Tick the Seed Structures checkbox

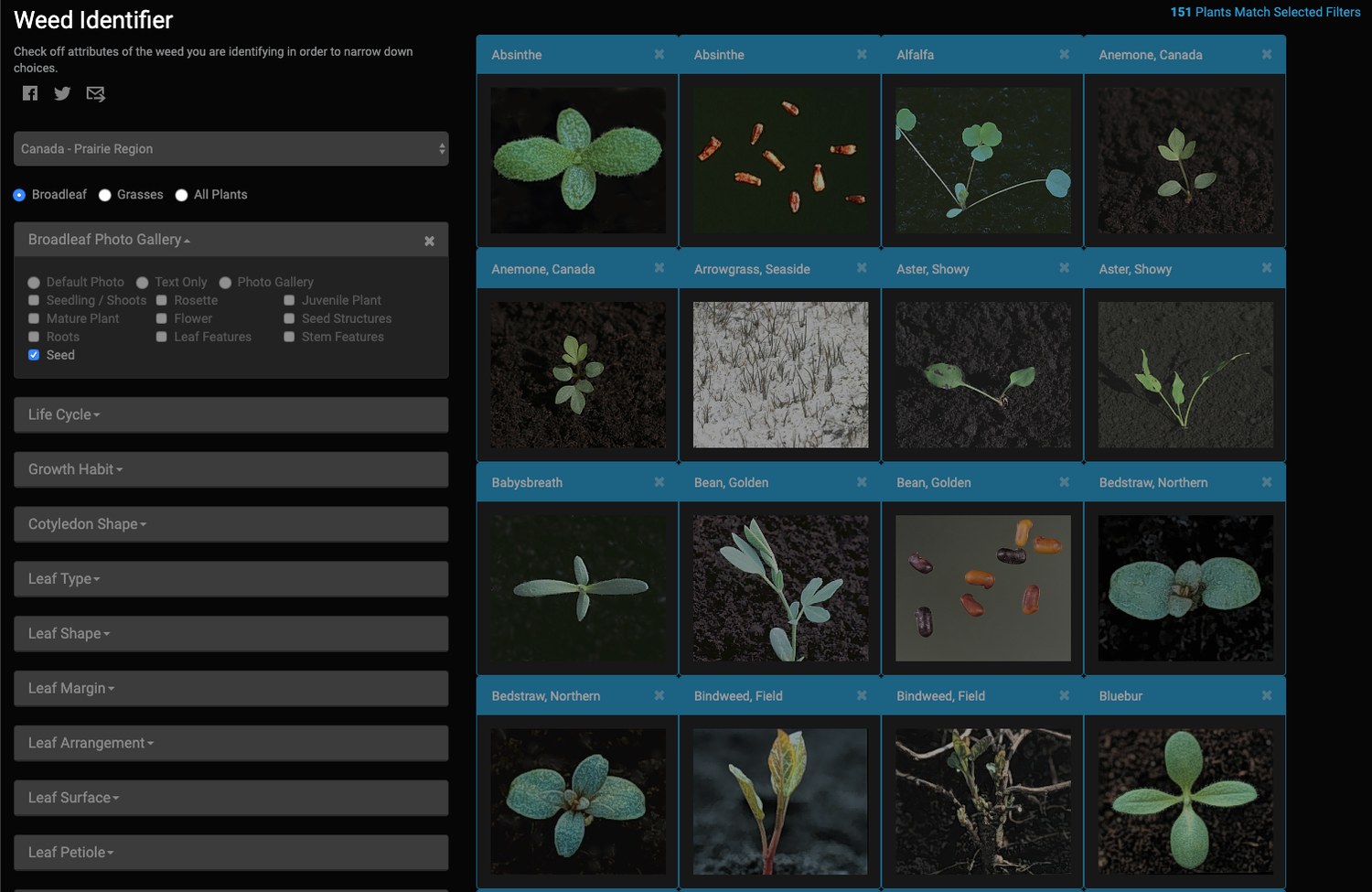pyautogui.click(x=289, y=318)
